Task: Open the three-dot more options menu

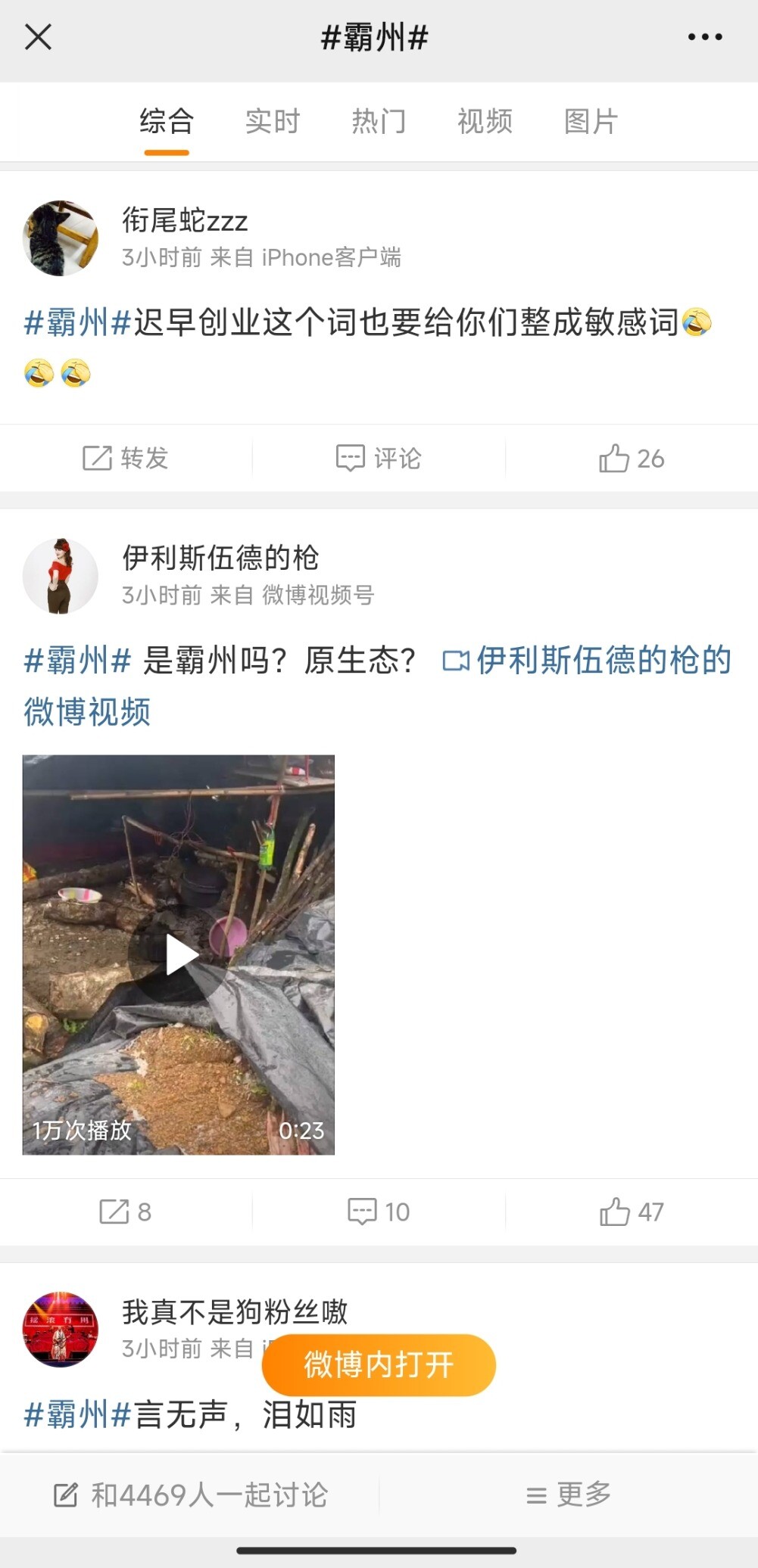Action: [x=704, y=36]
